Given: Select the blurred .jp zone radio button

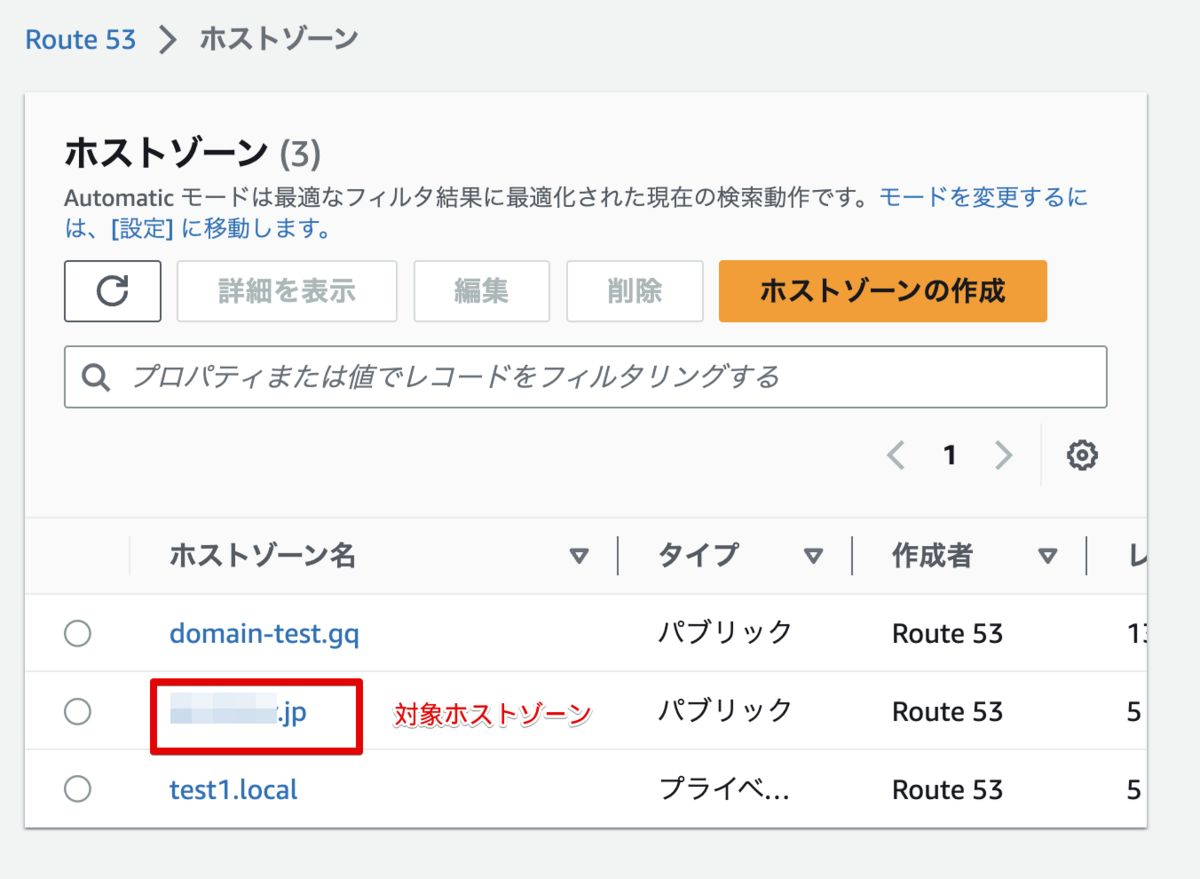Looking at the screenshot, I should tap(77, 712).
